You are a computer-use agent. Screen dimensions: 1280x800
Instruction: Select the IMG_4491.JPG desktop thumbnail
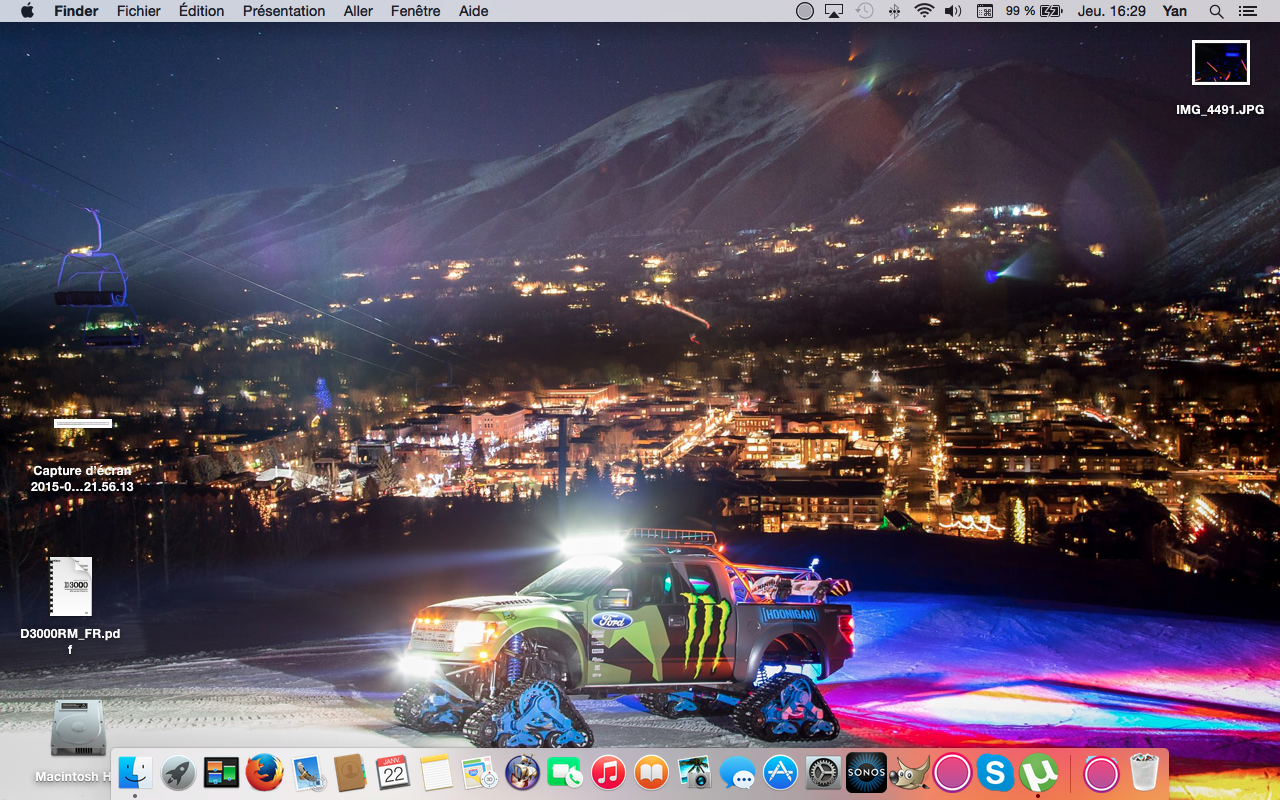click(x=1220, y=63)
